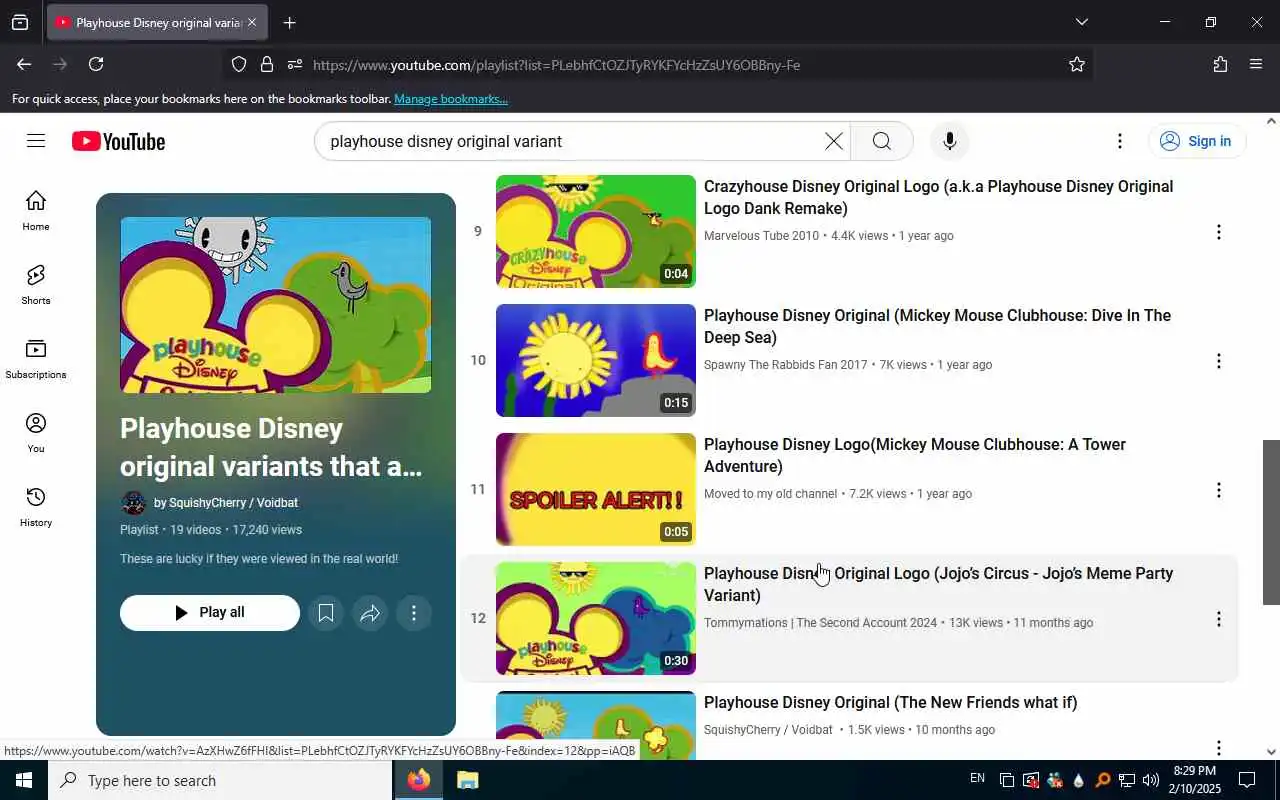1280x800 pixels.
Task: Open File Explorer from taskbar
Action: pos(467,780)
